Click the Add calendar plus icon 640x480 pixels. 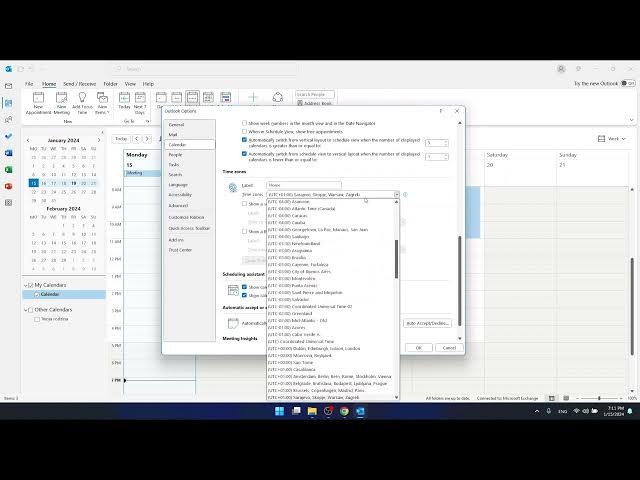click(x=253, y=97)
